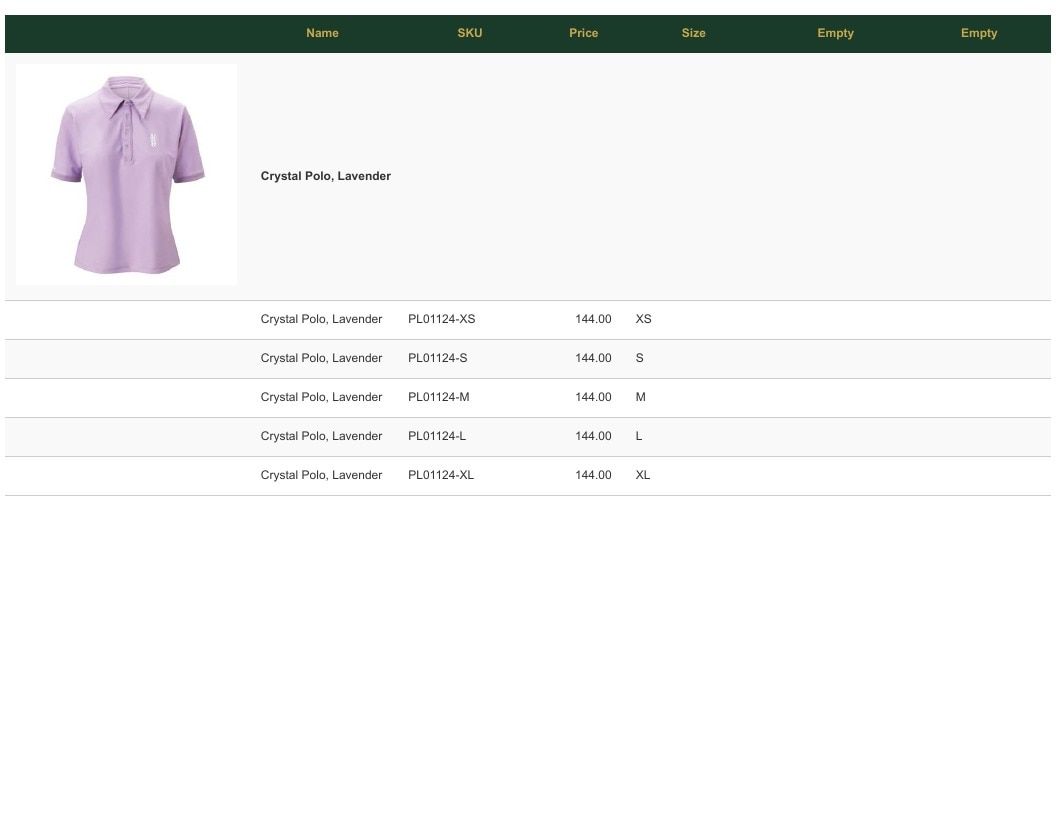Select SKU PL01124-M cell
Viewport: 1056px width, 816px height.
click(x=438, y=397)
